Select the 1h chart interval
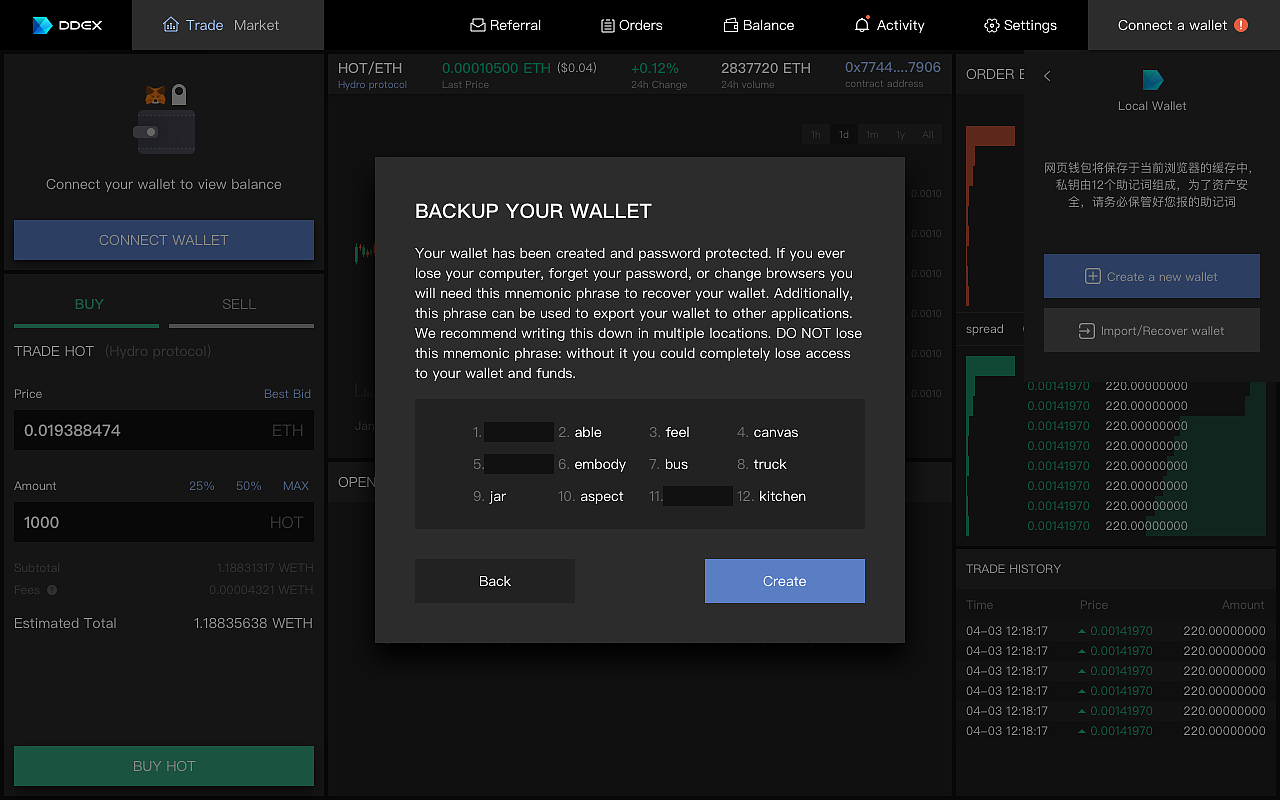 coord(816,135)
